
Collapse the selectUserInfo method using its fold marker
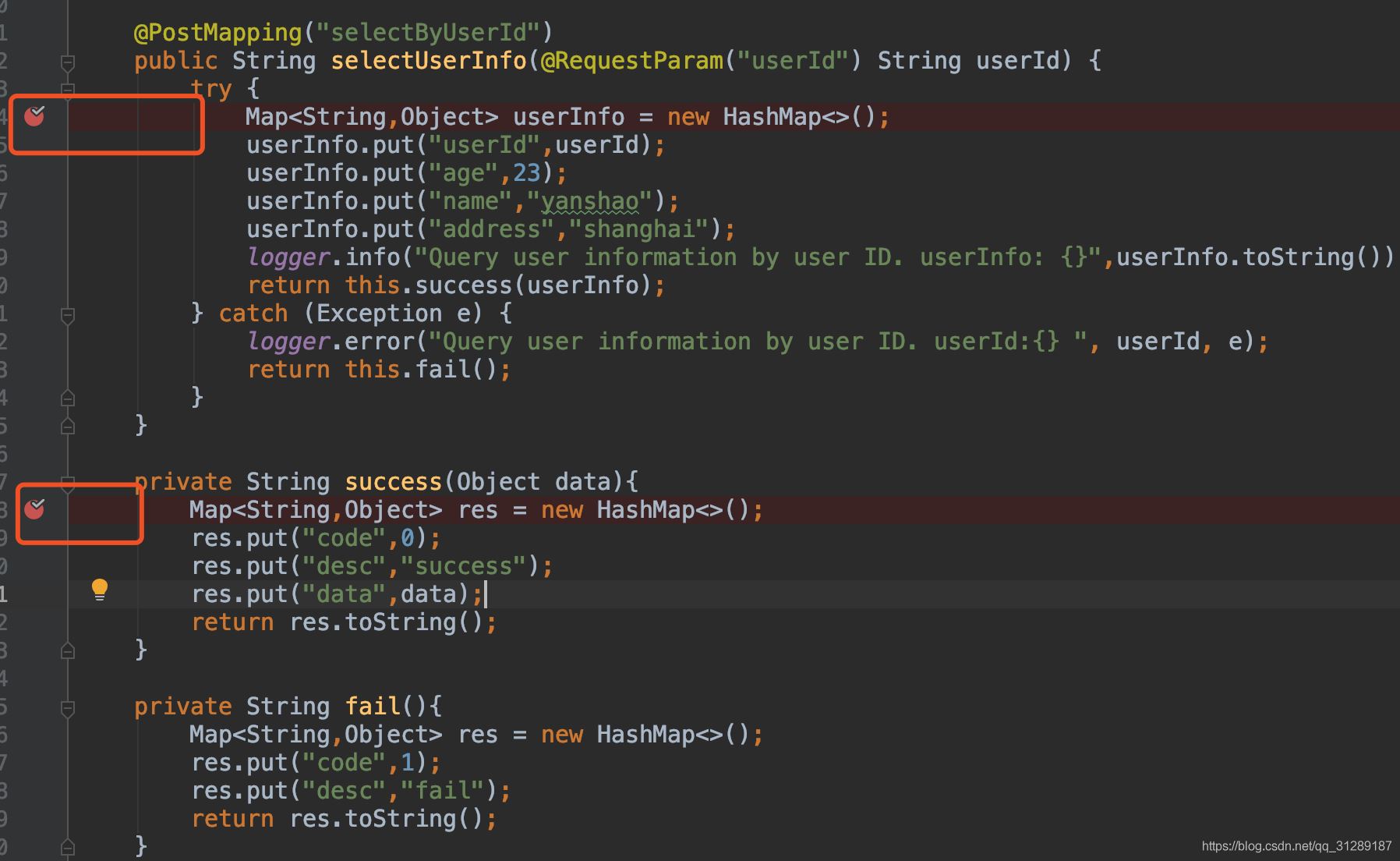coord(68,61)
